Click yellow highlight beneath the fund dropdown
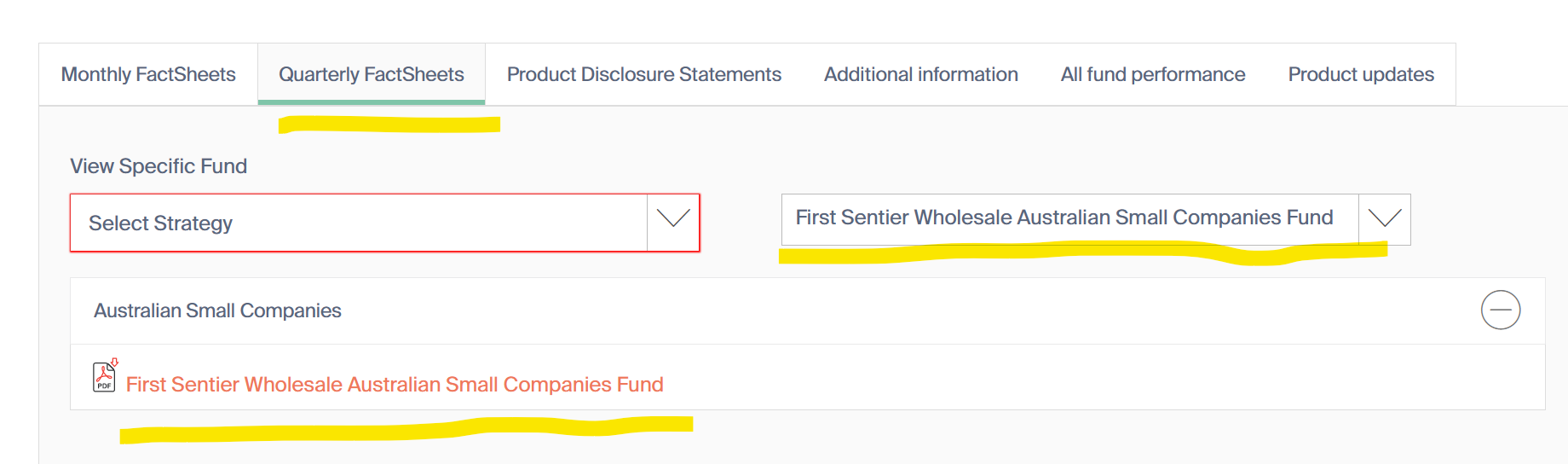This screenshot has width=1568, height=464. tap(1082, 252)
